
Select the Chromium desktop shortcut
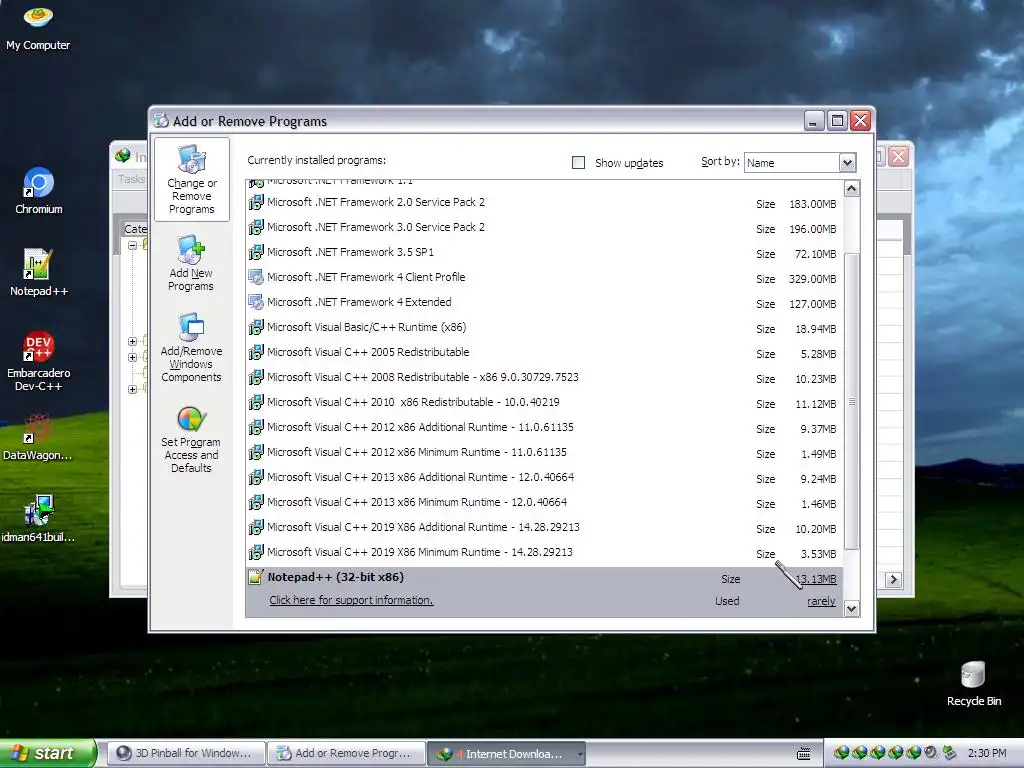click(x=39, y=191)
